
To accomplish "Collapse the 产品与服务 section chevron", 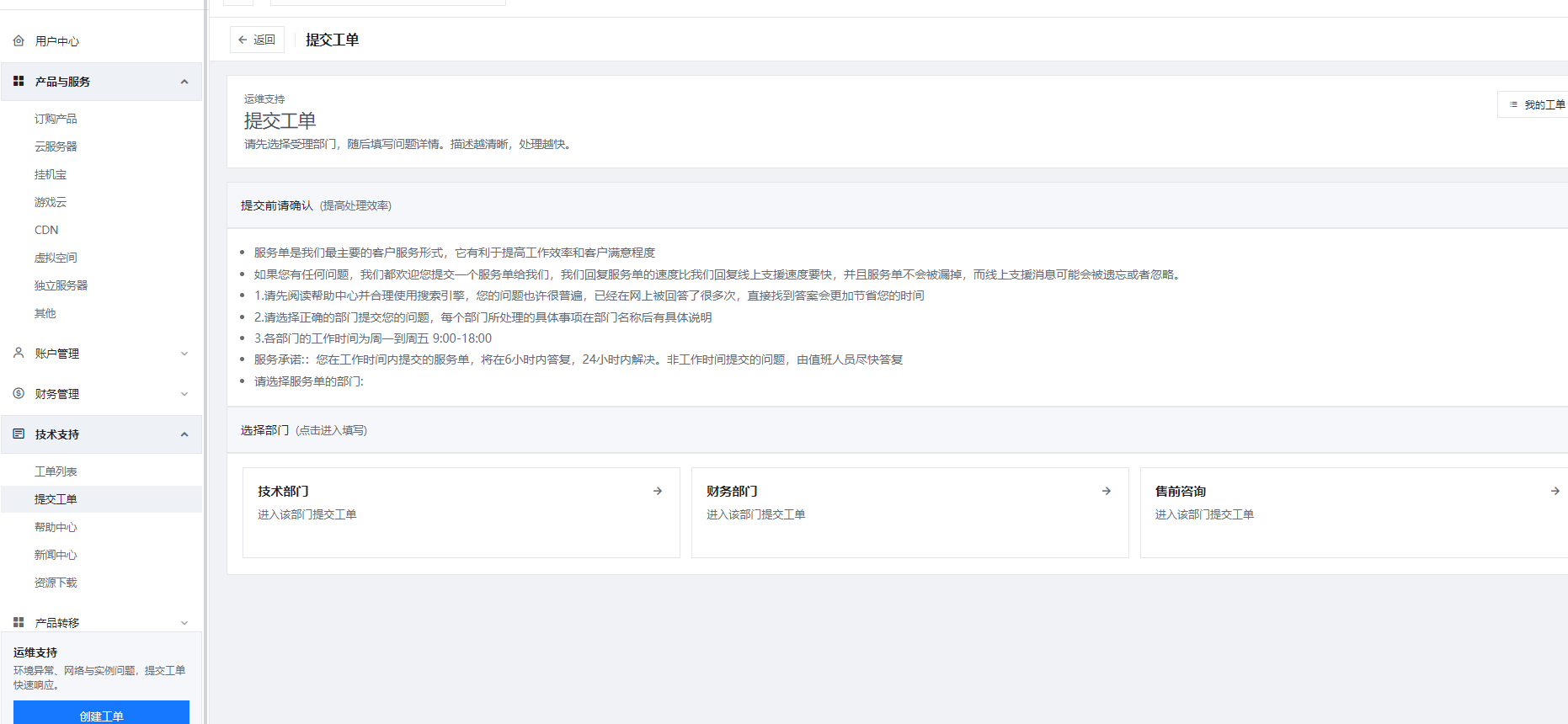I will [184, 82].
